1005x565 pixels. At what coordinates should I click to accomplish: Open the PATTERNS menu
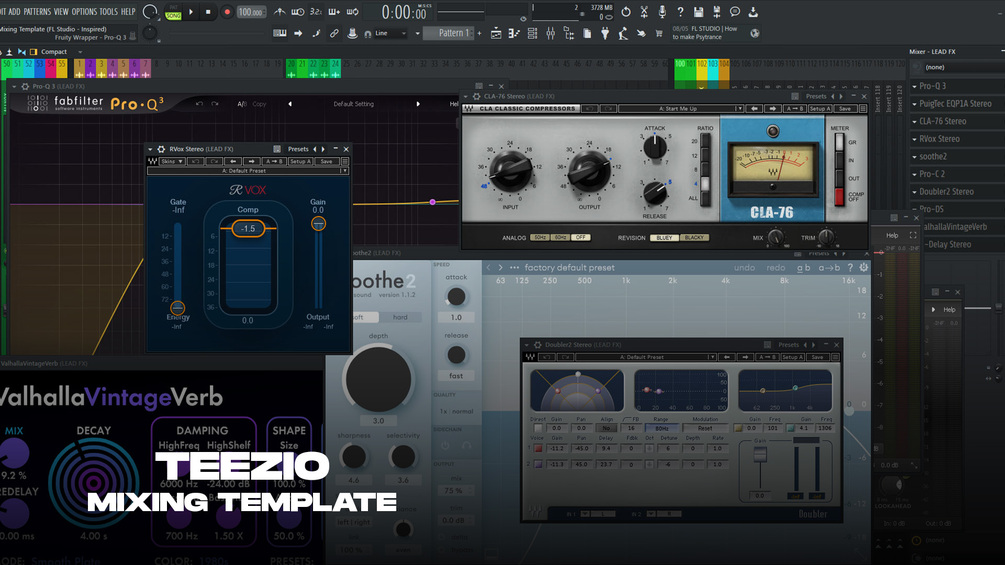pyautogui.click(x=37, y=12)
